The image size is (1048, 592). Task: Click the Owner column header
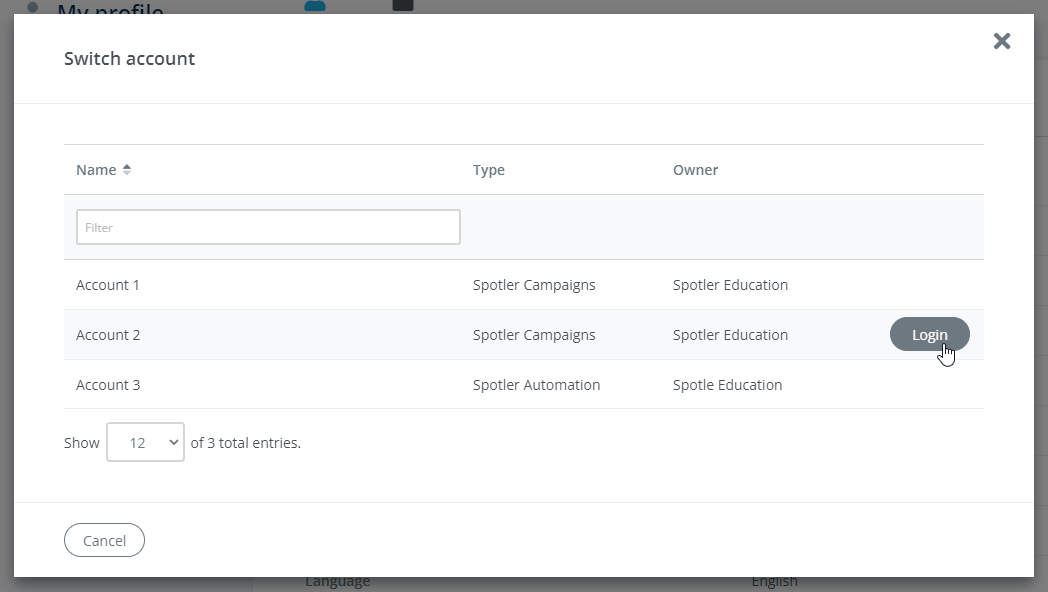(695, 170)
